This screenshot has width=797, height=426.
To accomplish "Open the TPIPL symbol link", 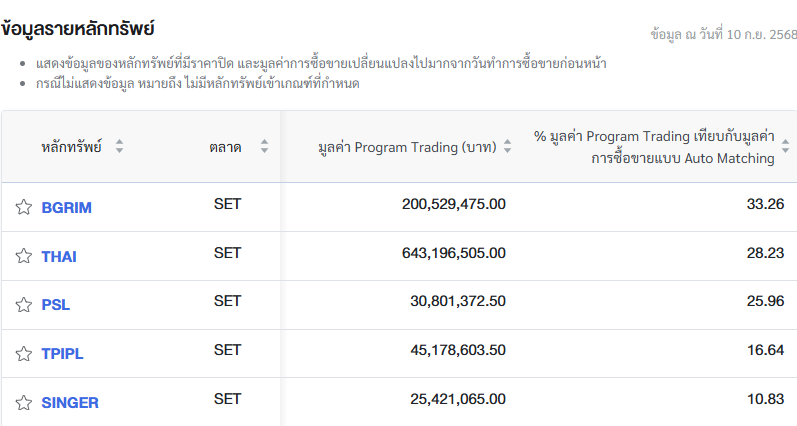I will pyautogui.click(x=63, y=354).
